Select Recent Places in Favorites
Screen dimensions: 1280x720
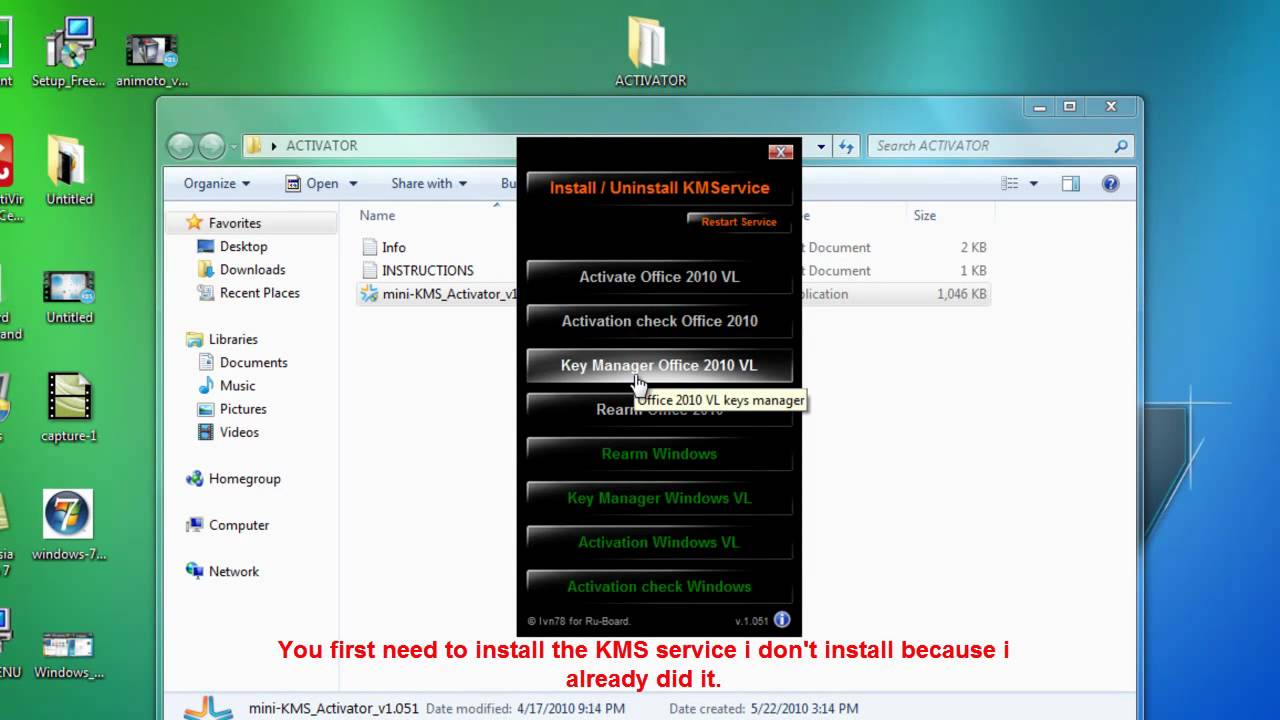click(x=259, y=293)
